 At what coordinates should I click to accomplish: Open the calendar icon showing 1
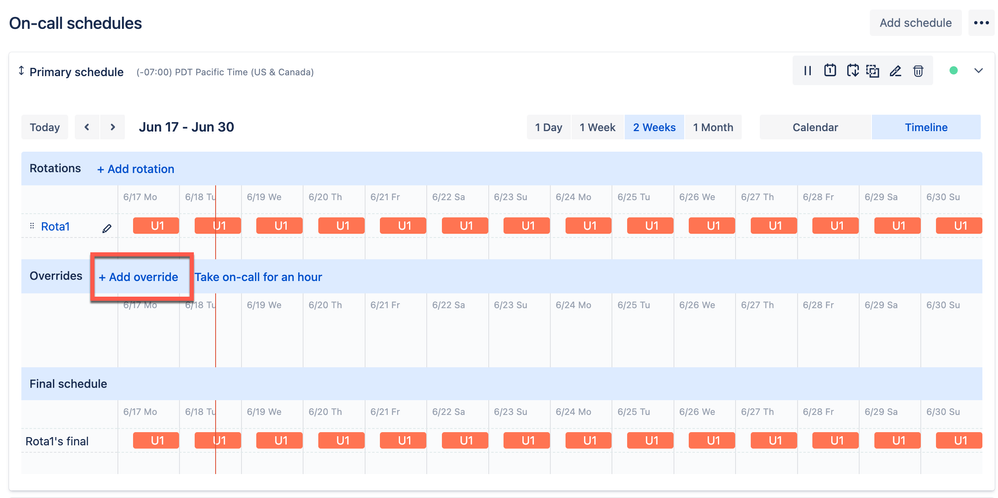(x=830, y=71)
